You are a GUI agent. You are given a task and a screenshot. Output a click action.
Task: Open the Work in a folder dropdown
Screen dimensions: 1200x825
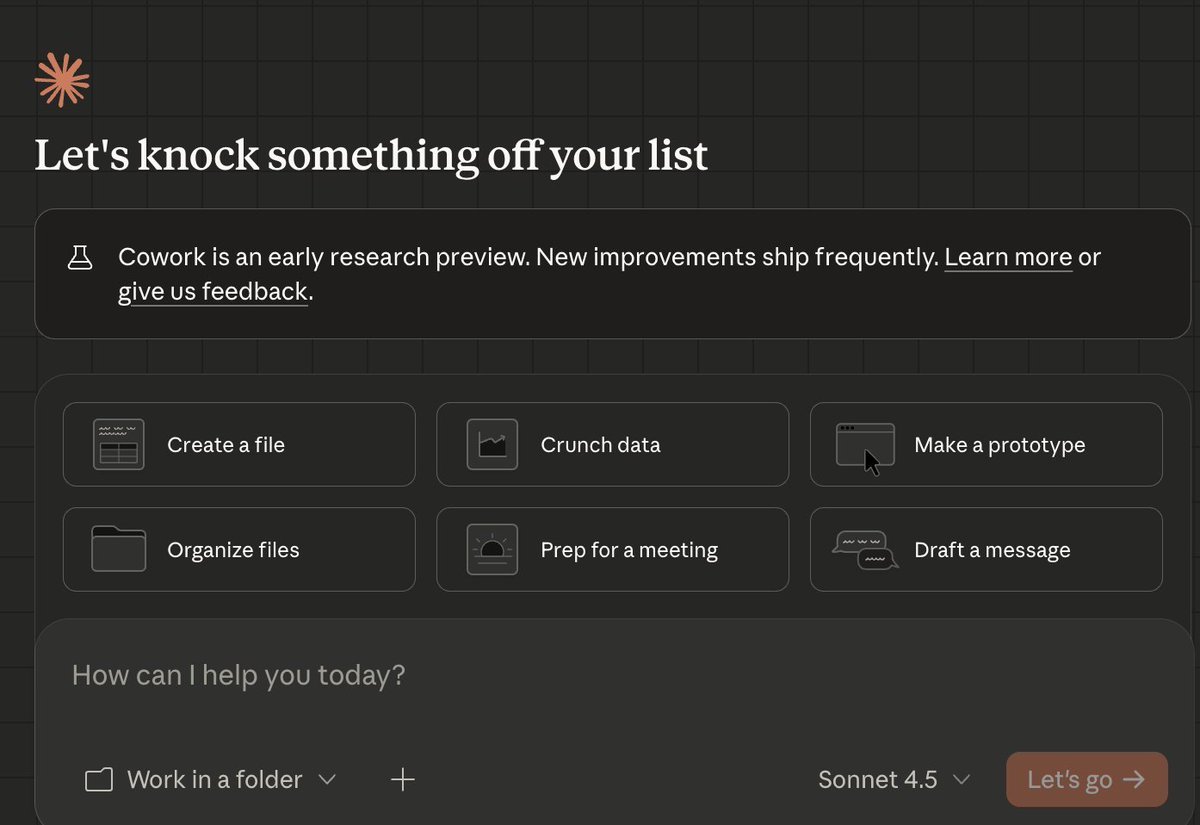click(x=230, y=780)
